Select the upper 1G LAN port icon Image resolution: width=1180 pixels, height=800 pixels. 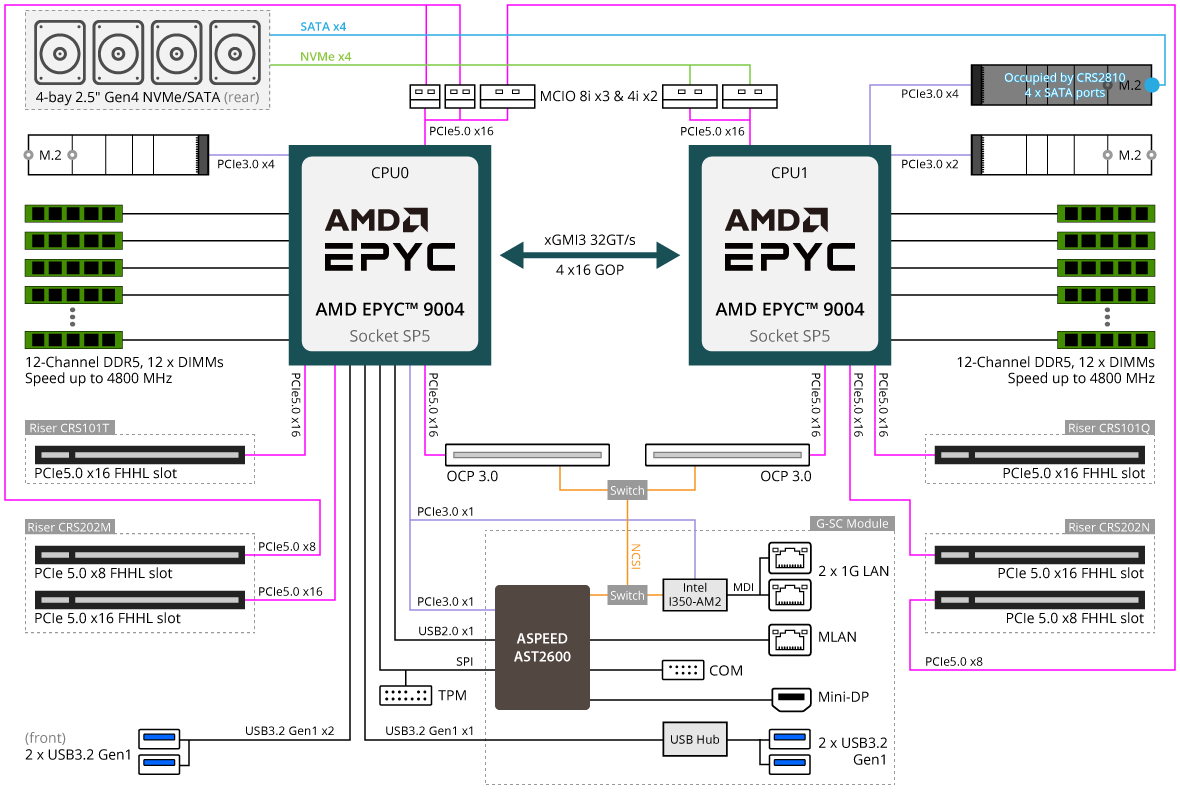tap(789, 557)
